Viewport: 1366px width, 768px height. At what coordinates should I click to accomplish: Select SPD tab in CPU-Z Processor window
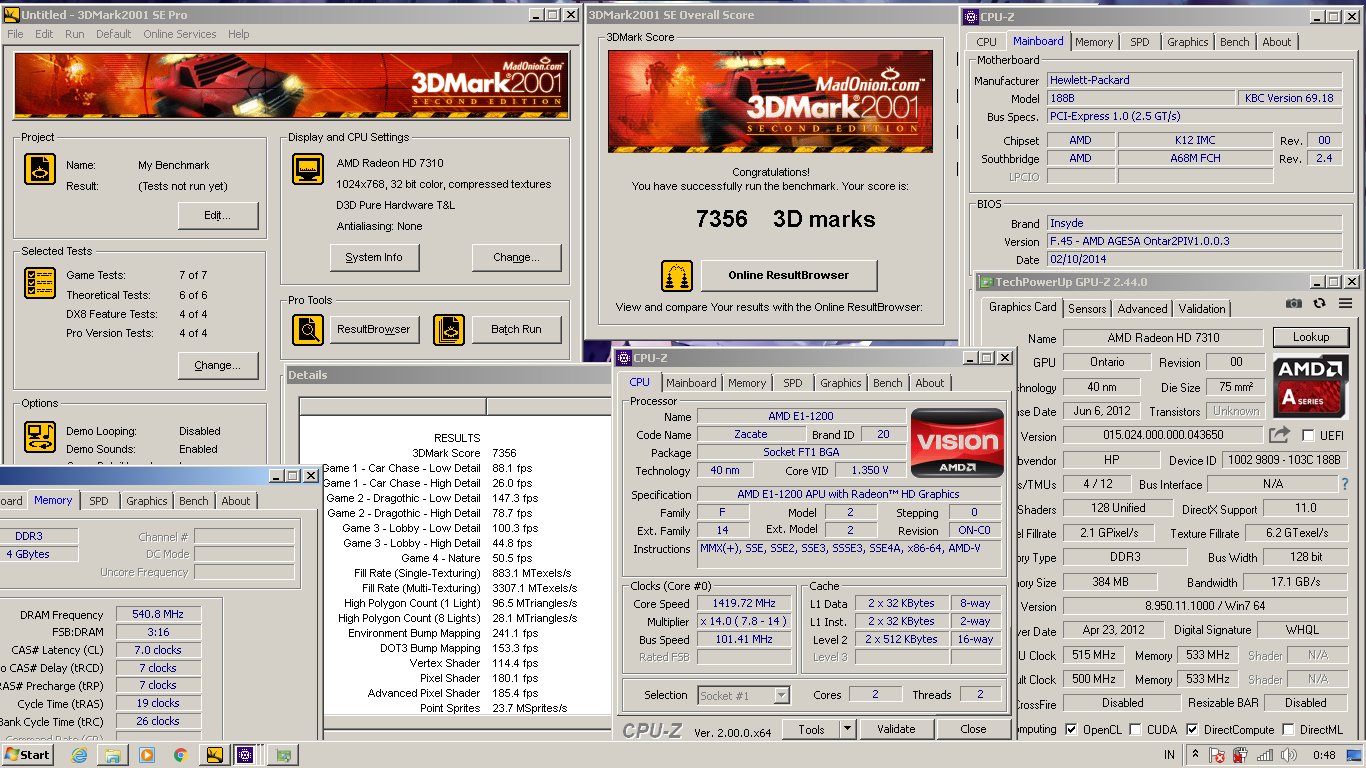[793, 383]
